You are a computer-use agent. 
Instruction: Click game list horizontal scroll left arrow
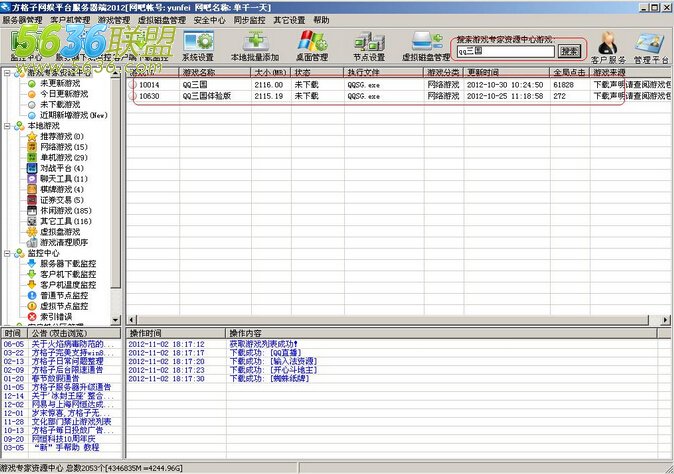coord(132,320)
